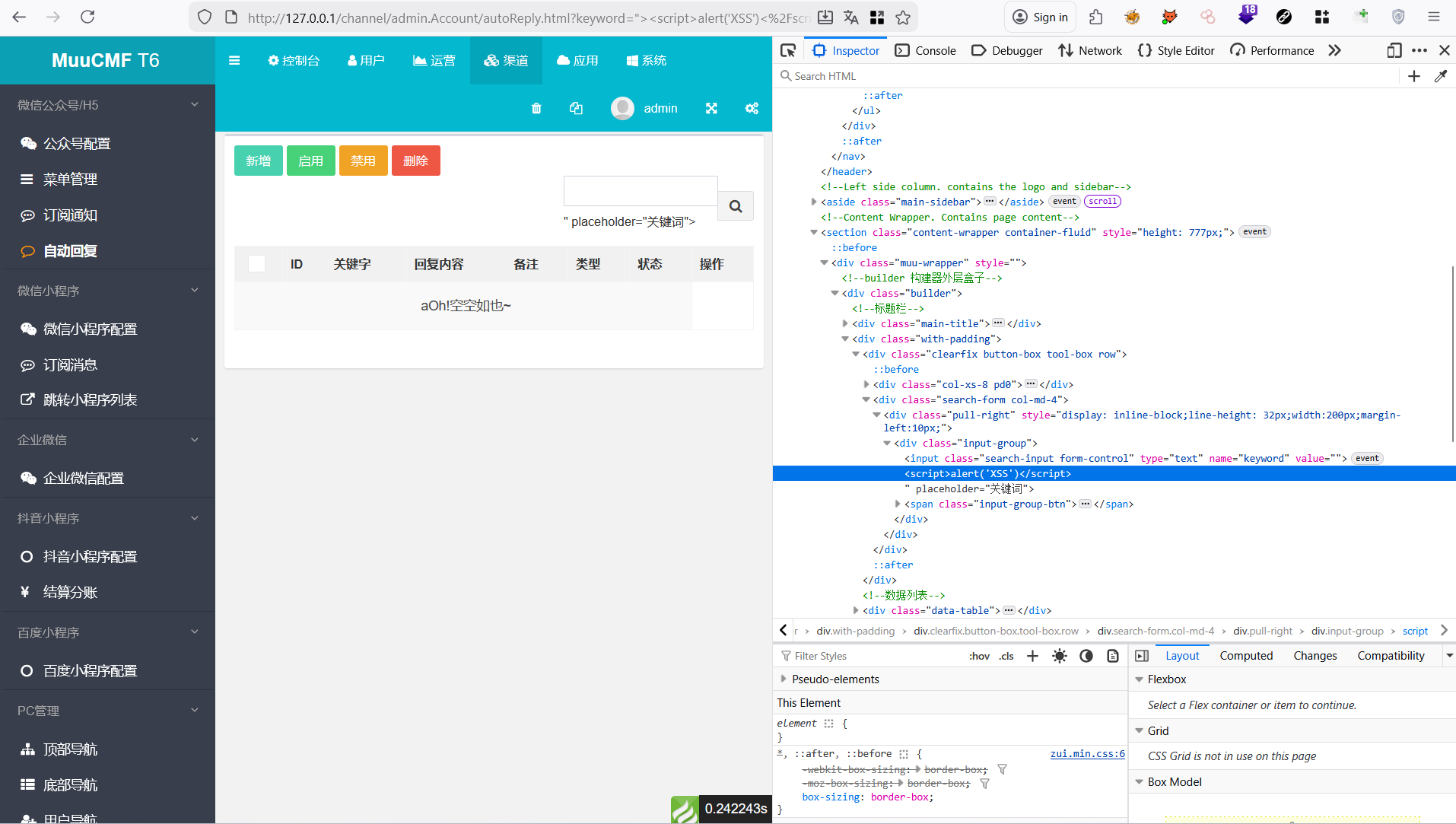Viewport: 1456px width, 824px height.
Task: Toggle the .cls class panel
Action: point(1006,656)
